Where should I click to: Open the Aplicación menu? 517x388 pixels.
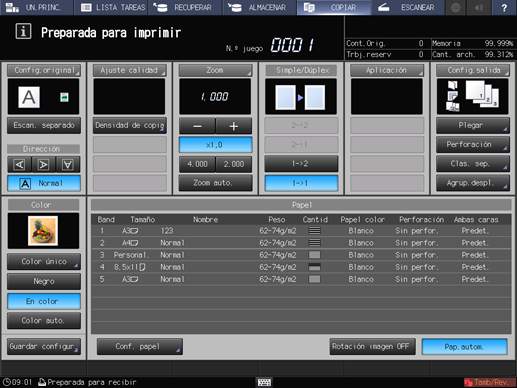click(387, 70)
